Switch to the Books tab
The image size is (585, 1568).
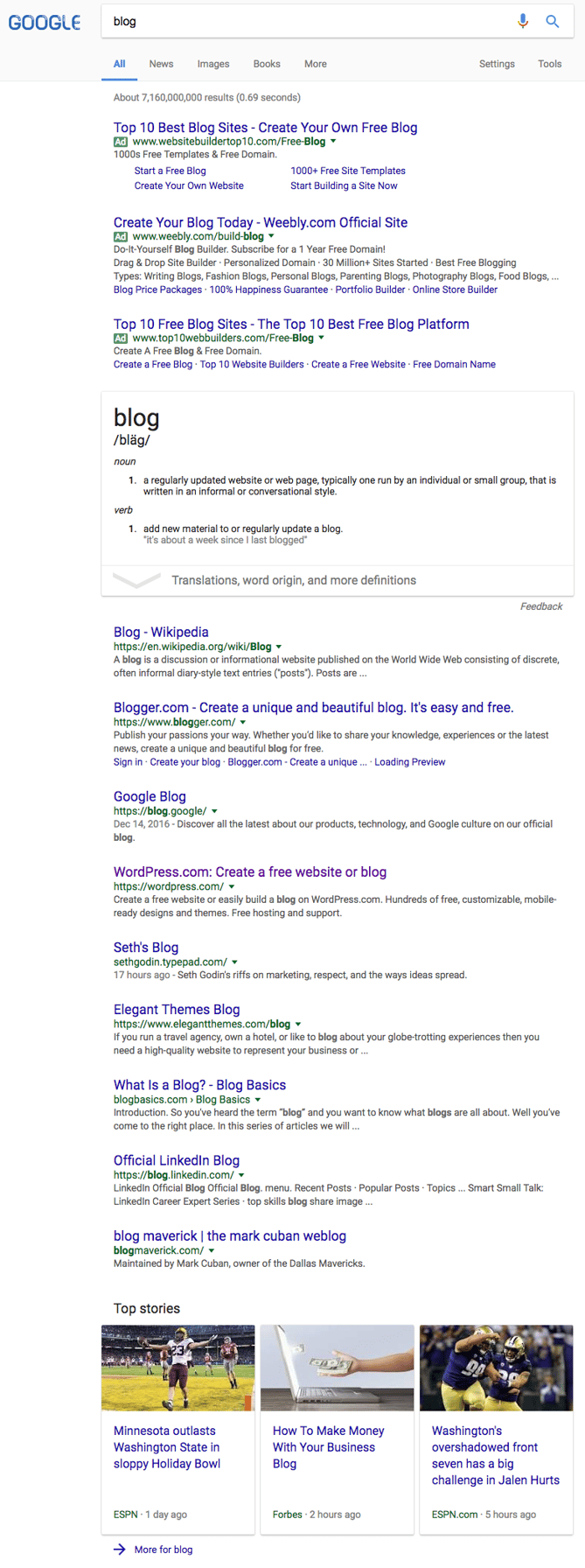tap(267, 64)
